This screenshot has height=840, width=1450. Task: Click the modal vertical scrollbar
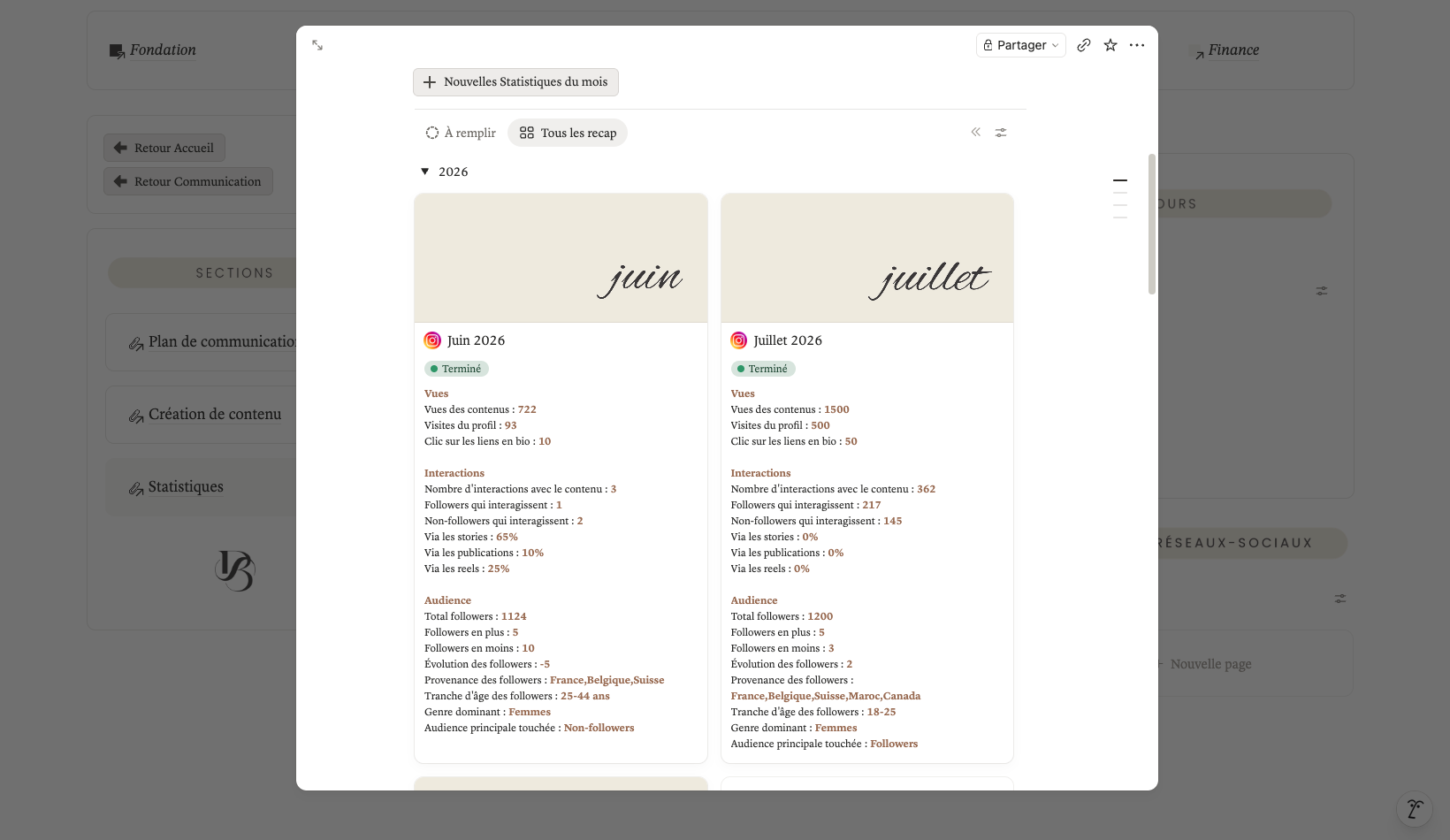(x=1152, y=225)
